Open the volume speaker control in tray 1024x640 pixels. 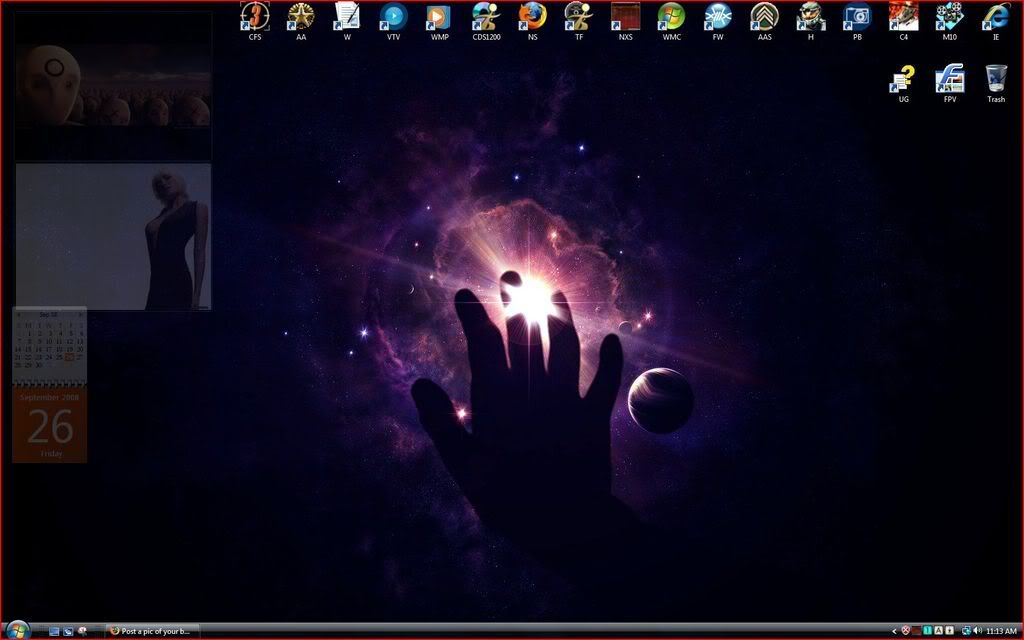pos(977,631)
